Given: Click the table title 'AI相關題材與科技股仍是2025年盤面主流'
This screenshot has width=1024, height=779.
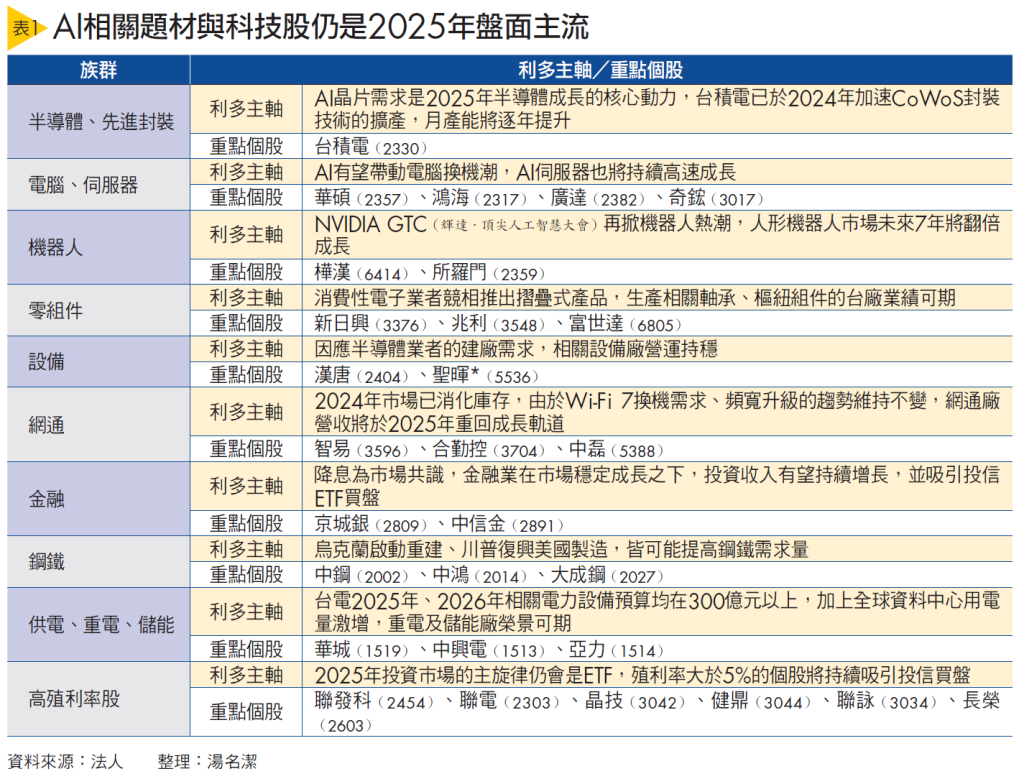Looking at the screenshot, I should 321,27.
